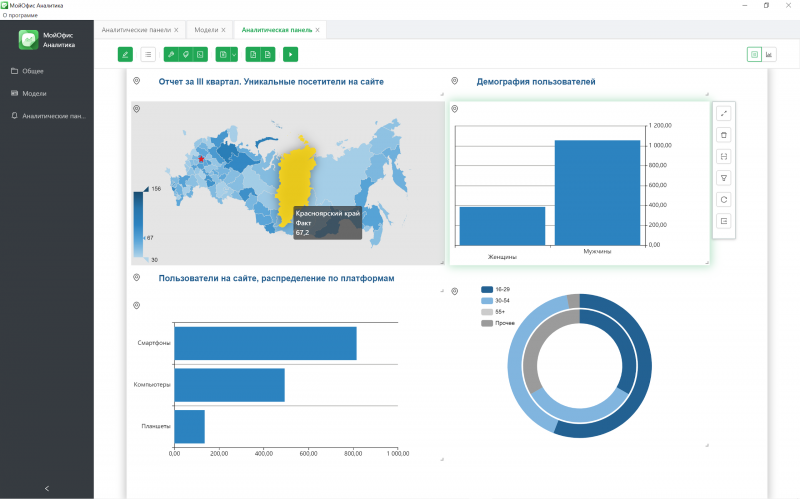Collapse the left sidebar with the chevron
Viewport: 800px width, 499px height.
(x=47, y=487)
